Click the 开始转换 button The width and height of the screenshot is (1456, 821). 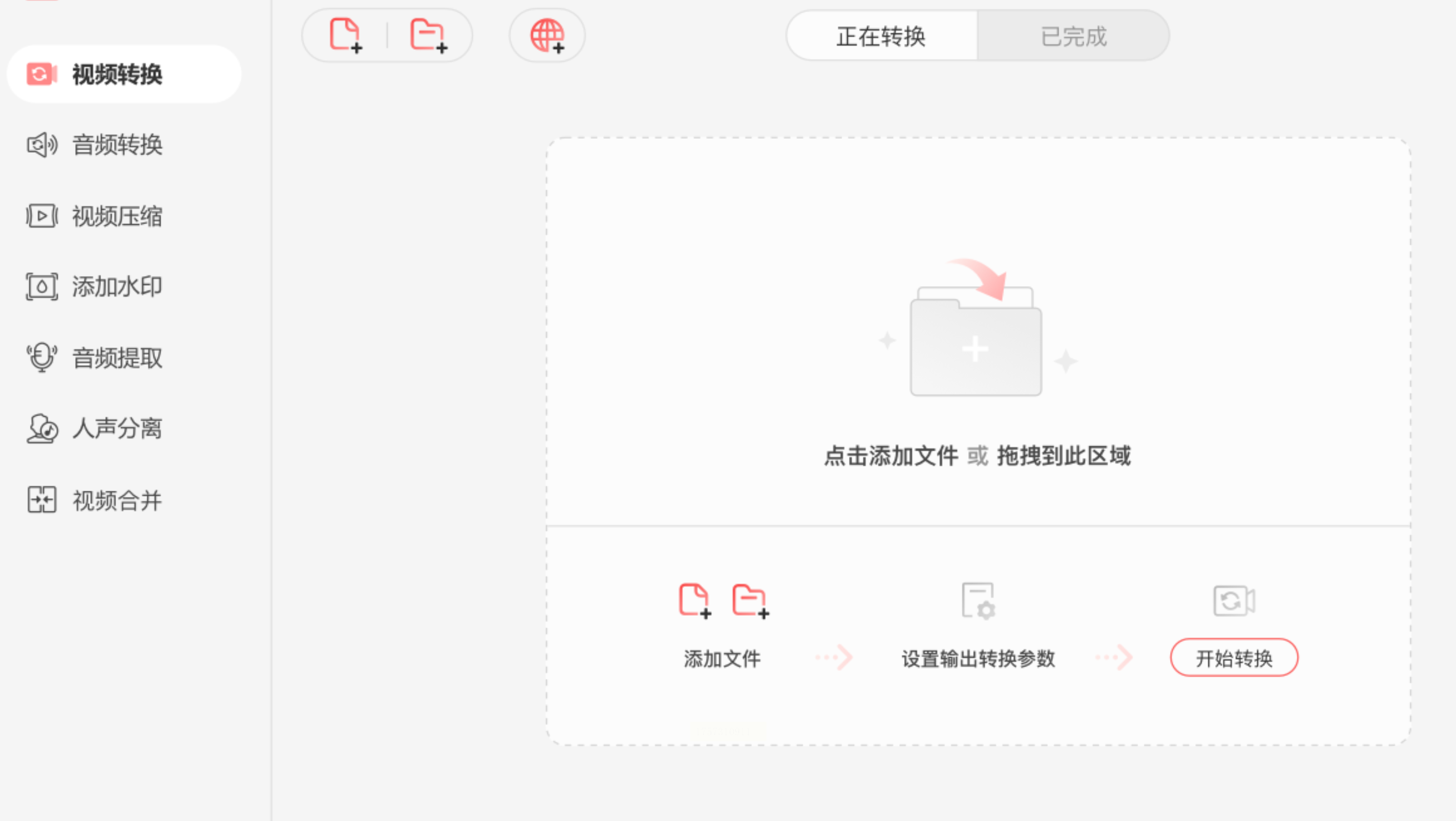coord(1234,658)
